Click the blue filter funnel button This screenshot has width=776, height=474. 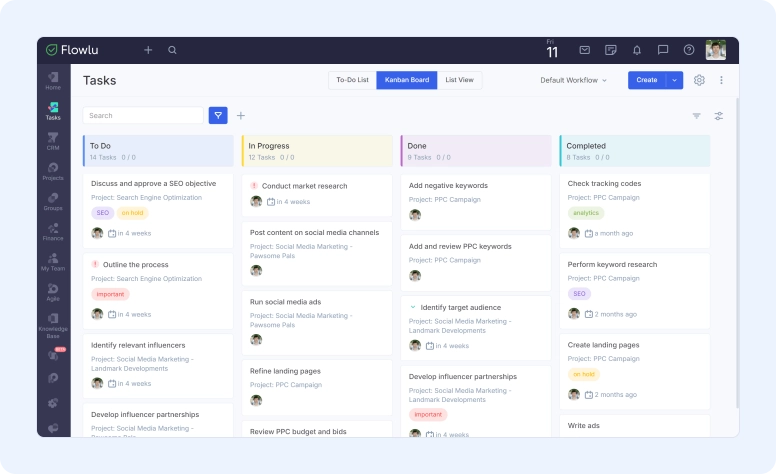pos(218,115)
